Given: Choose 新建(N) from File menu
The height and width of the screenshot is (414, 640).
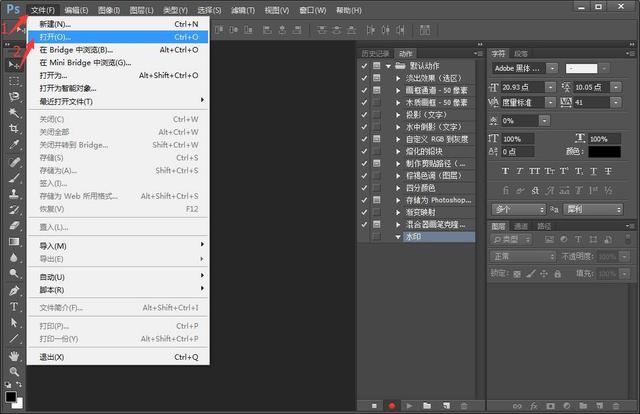Looking at the screenshot, I should tap(118, 24).
